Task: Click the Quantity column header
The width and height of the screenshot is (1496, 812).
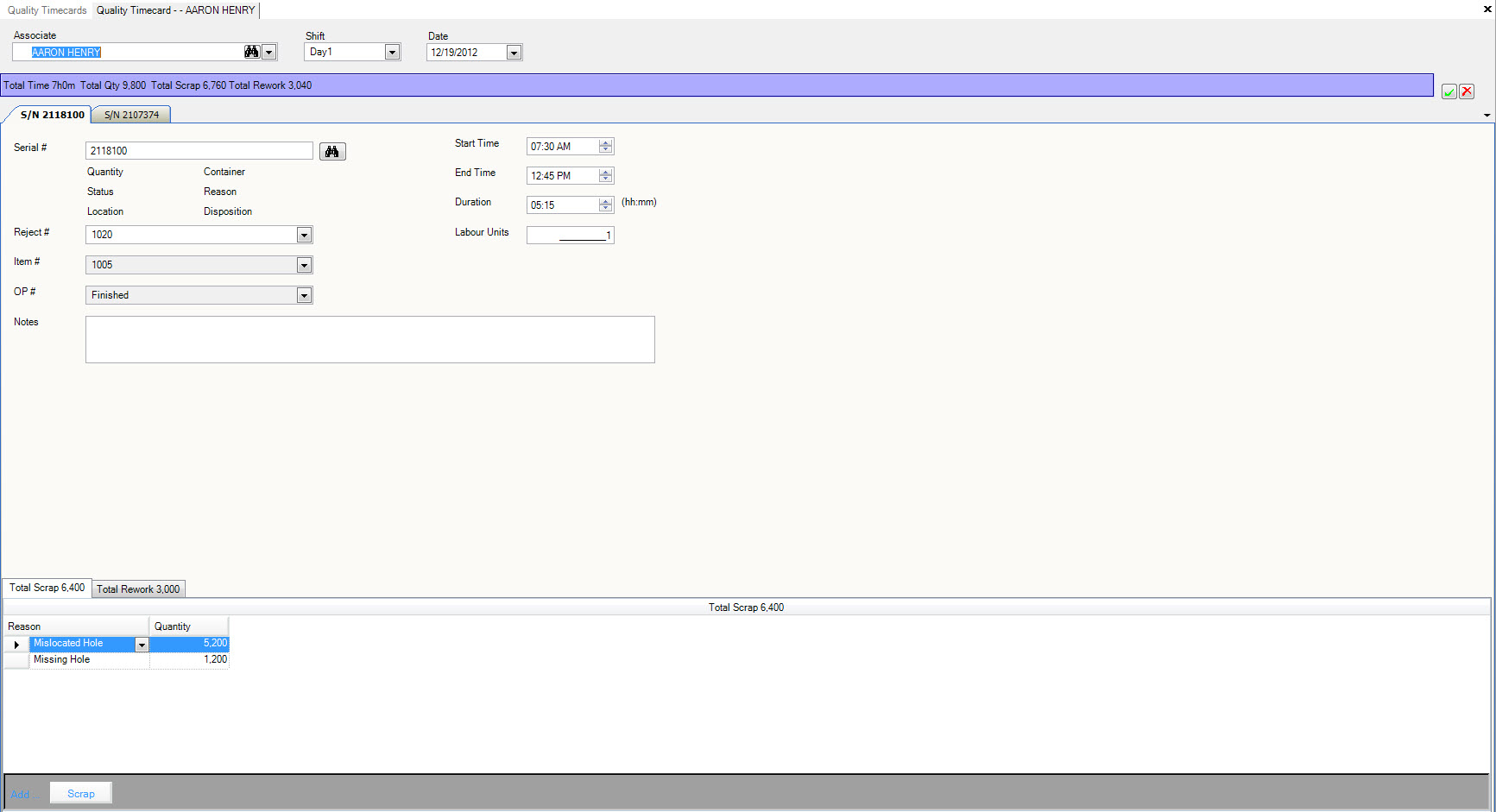Action: pos(190,626)
